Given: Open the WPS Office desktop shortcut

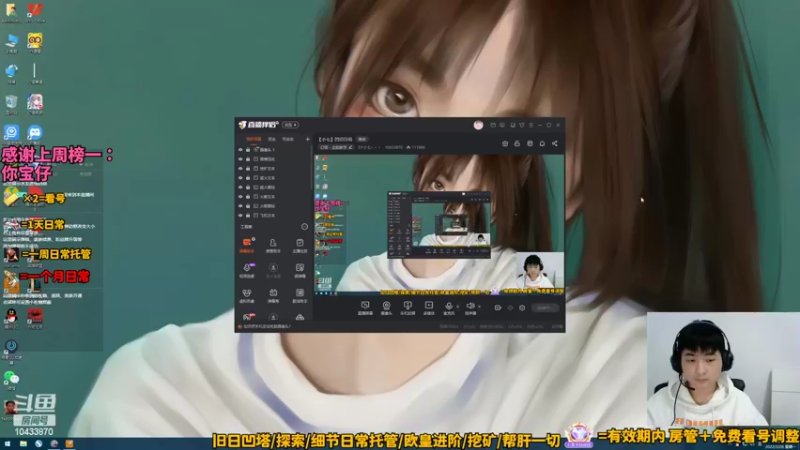Looking at the screenshot, I should 35,12.
